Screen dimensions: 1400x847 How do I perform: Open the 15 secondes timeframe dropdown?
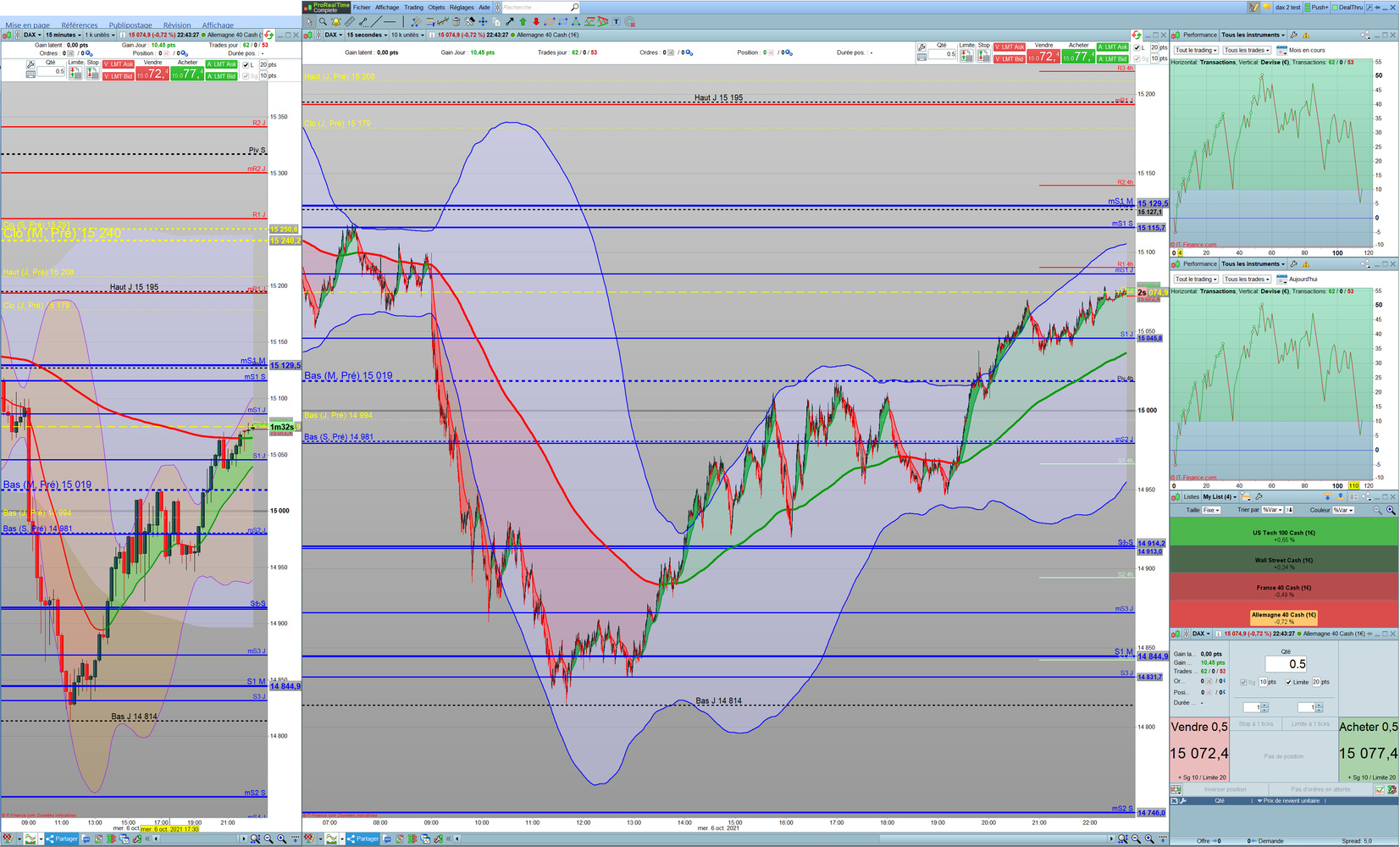366,35
